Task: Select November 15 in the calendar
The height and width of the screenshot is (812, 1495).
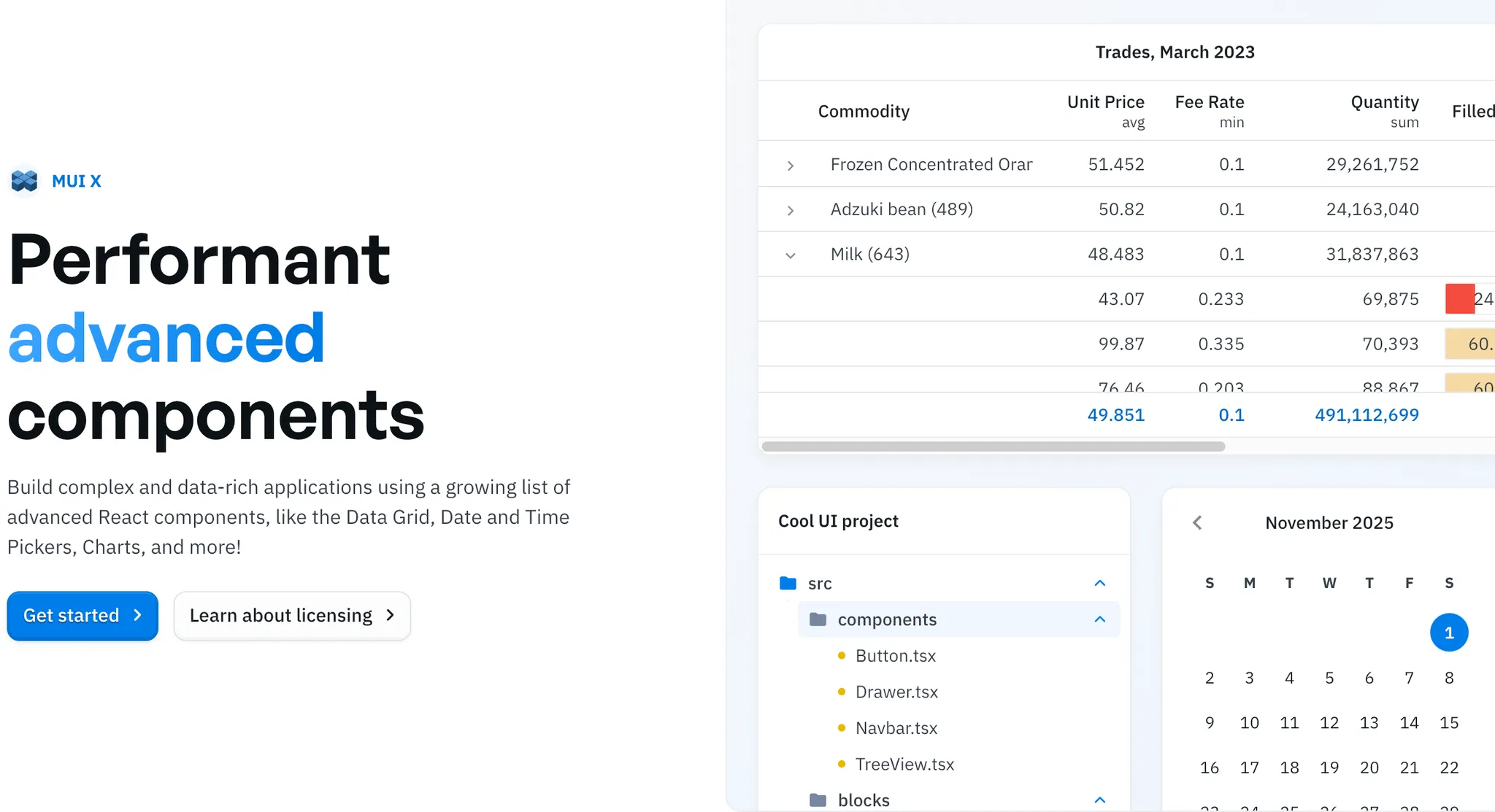Action: click(1449, 723)
